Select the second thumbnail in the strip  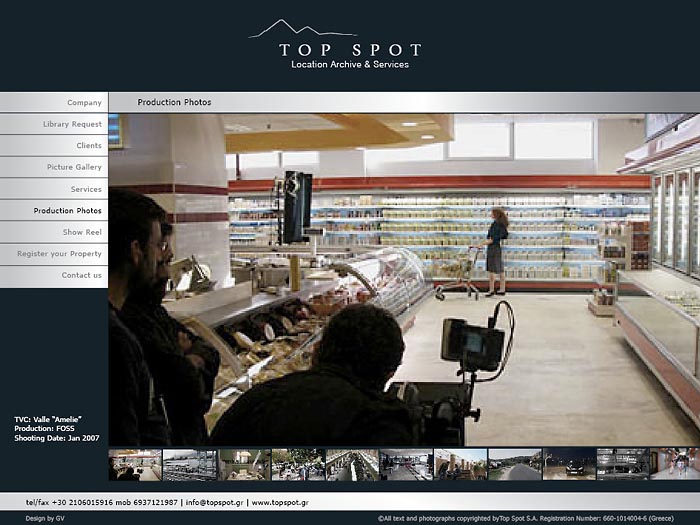189,464
